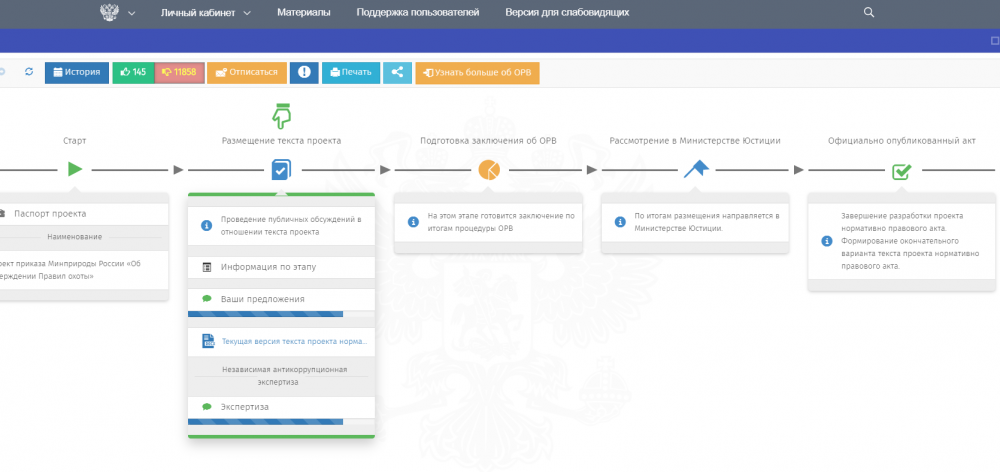Toggle subscription with the Отписаться button
The width and height of the screenshot is (1000, 472).
point(246,72)
